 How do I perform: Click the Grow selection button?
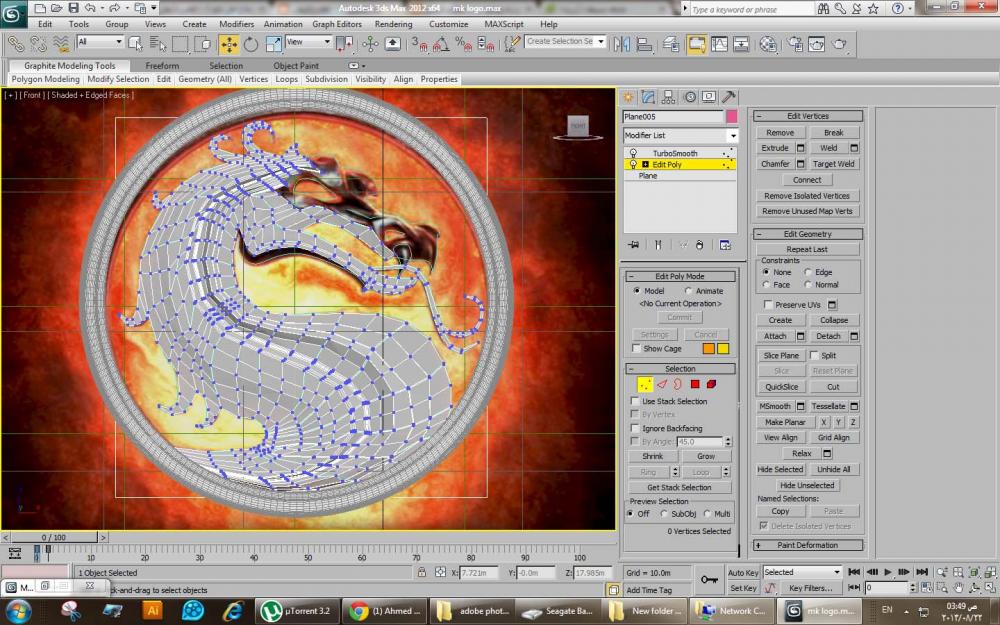click(x=705, y=457)
